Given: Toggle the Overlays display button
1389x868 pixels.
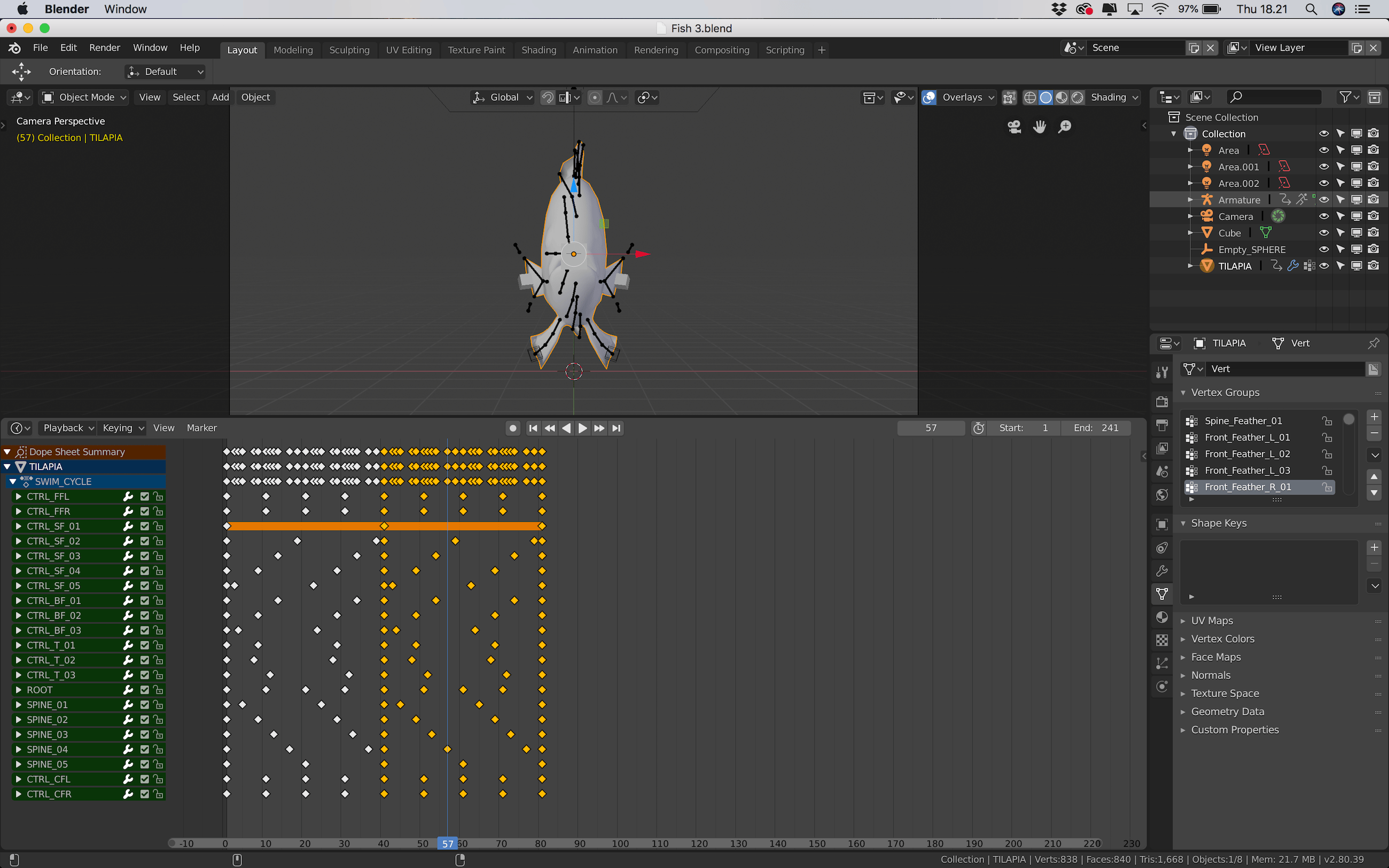Looking at the screenshot, I should point(929,98).
